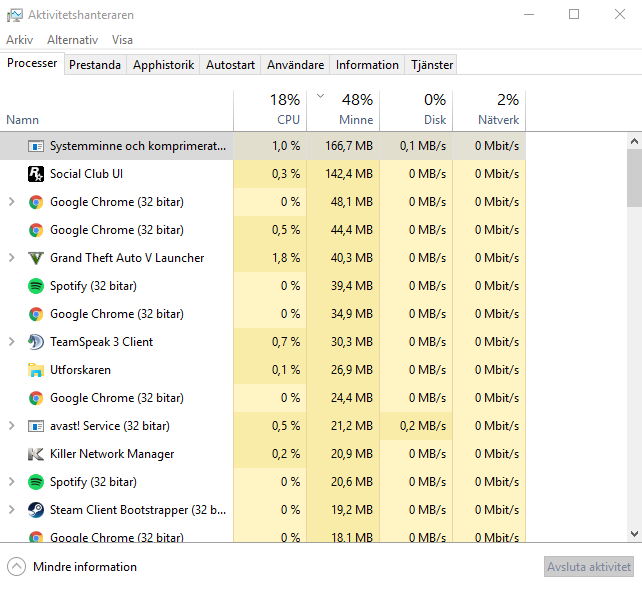Click the avast! Service icon
This screenshot has height=591, width=642.
(35, 426)
